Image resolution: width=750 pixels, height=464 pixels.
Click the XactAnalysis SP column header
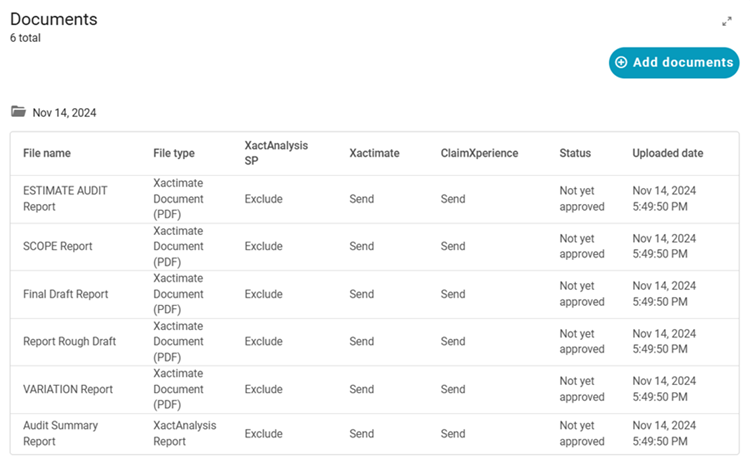[276, 153]
